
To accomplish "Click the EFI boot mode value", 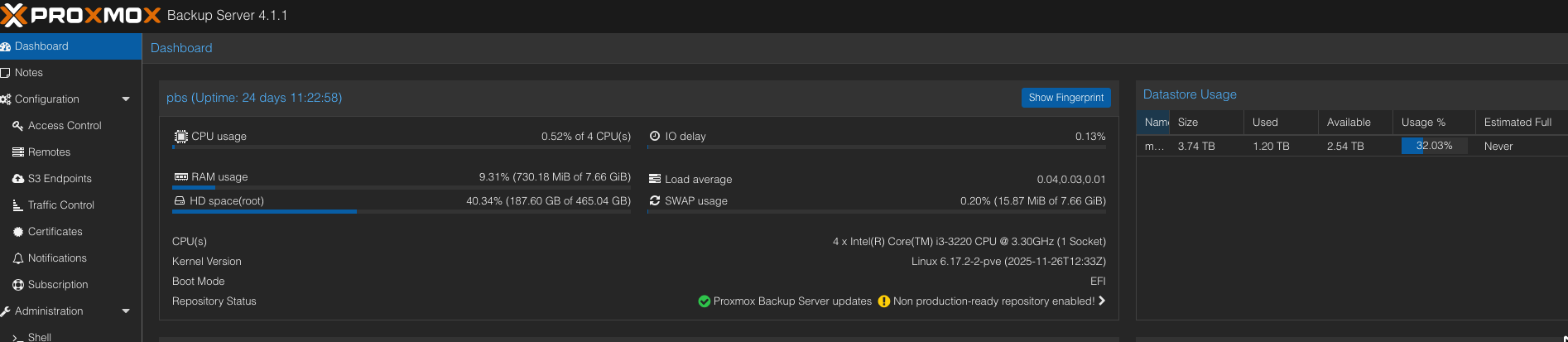I will (x=1098, y=282).
